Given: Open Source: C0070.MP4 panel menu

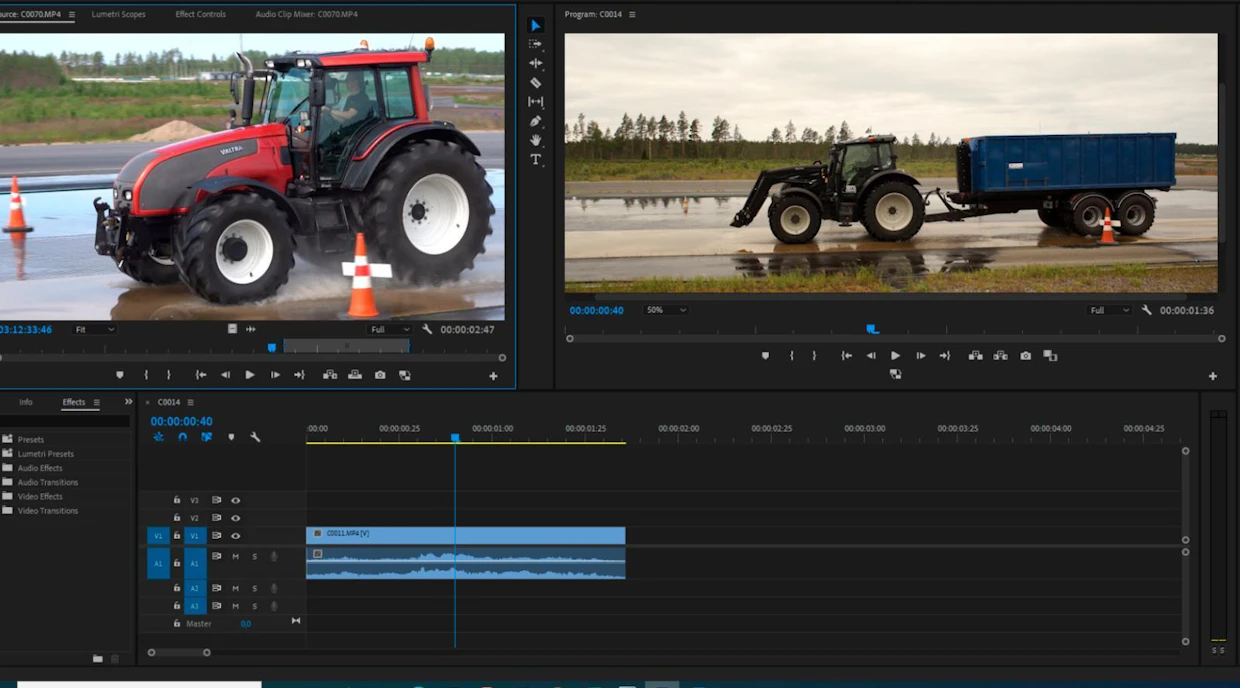Looking at the screenshot, I should [x=71, y=15].
